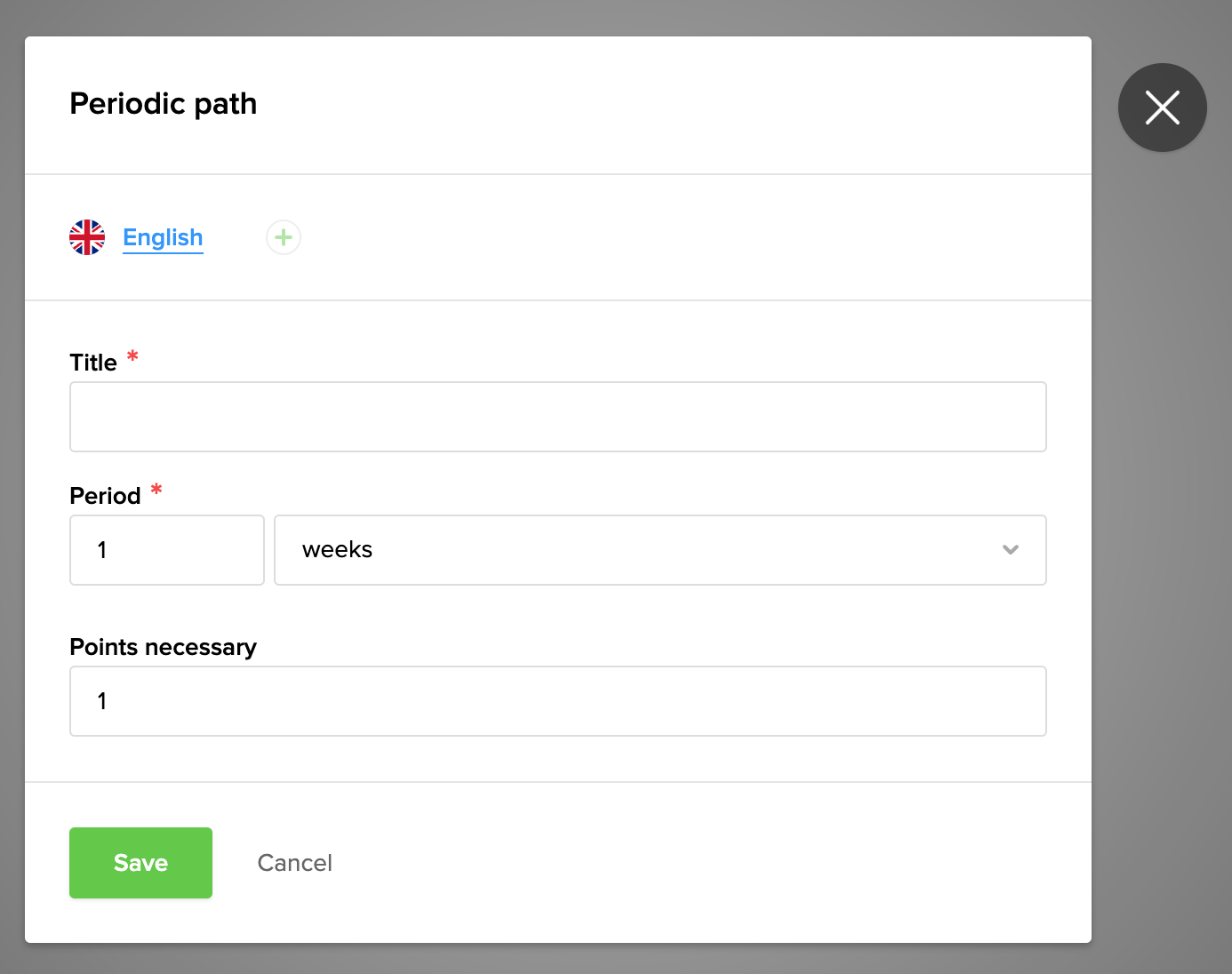Focus the Points necessary field
Screen dimensions: 1232x974
point(557,701)
